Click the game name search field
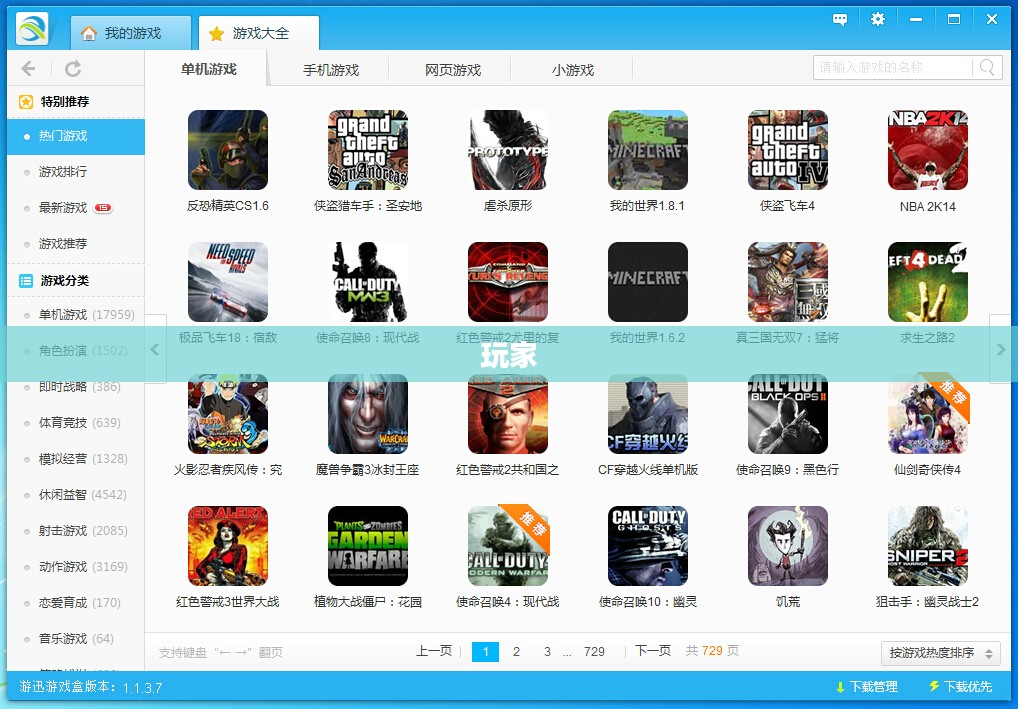The image size is (1018, 709). pyautogui.click(x=893, y=68)
